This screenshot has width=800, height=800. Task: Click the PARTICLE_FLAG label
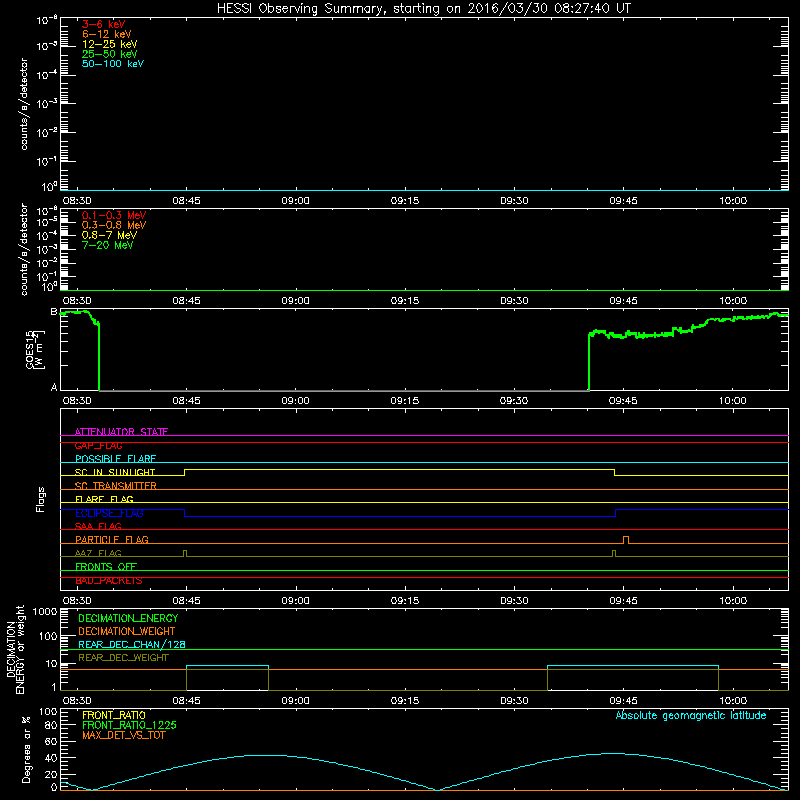(x=112, y=539)
